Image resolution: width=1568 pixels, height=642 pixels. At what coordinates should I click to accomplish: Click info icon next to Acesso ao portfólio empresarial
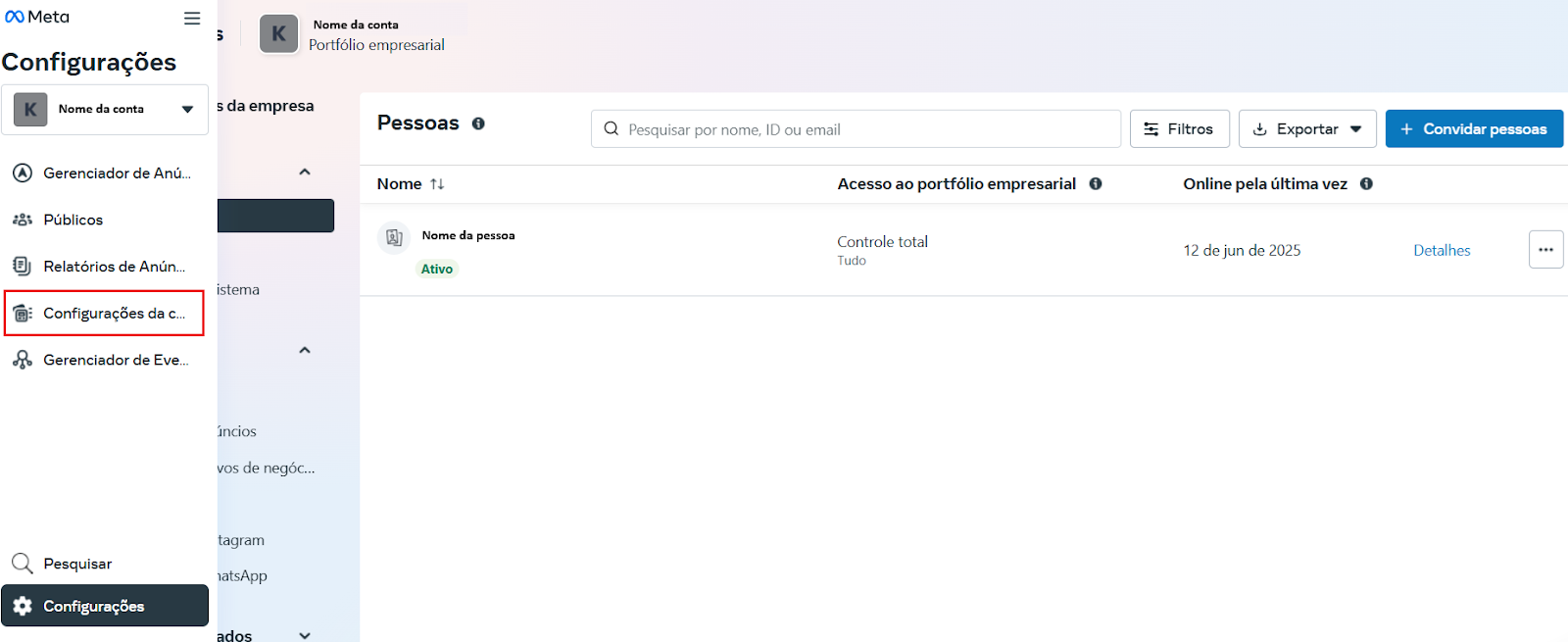coord(1096,184)
